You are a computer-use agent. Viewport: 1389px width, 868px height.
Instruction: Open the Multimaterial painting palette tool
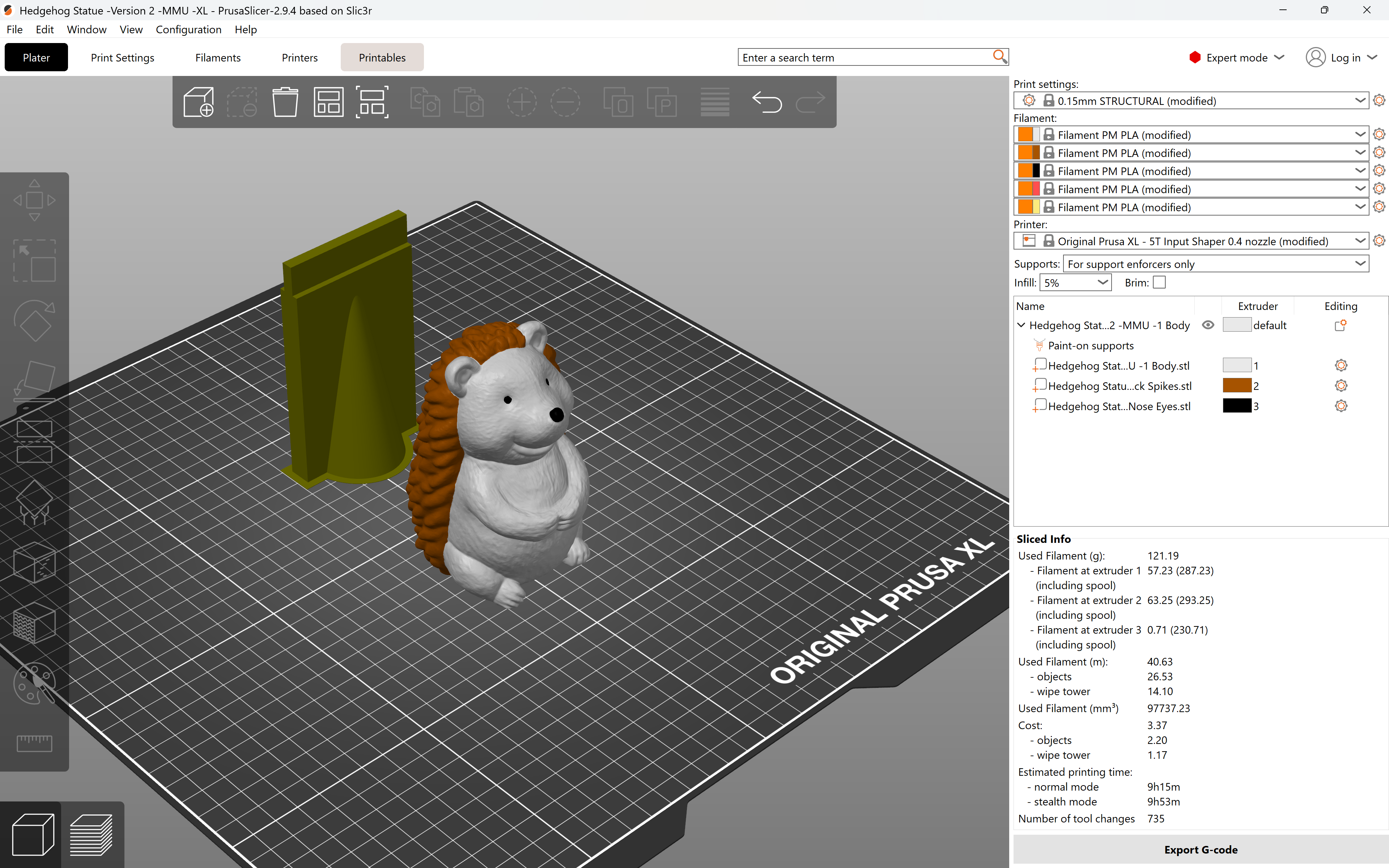(x=34, y=683)
